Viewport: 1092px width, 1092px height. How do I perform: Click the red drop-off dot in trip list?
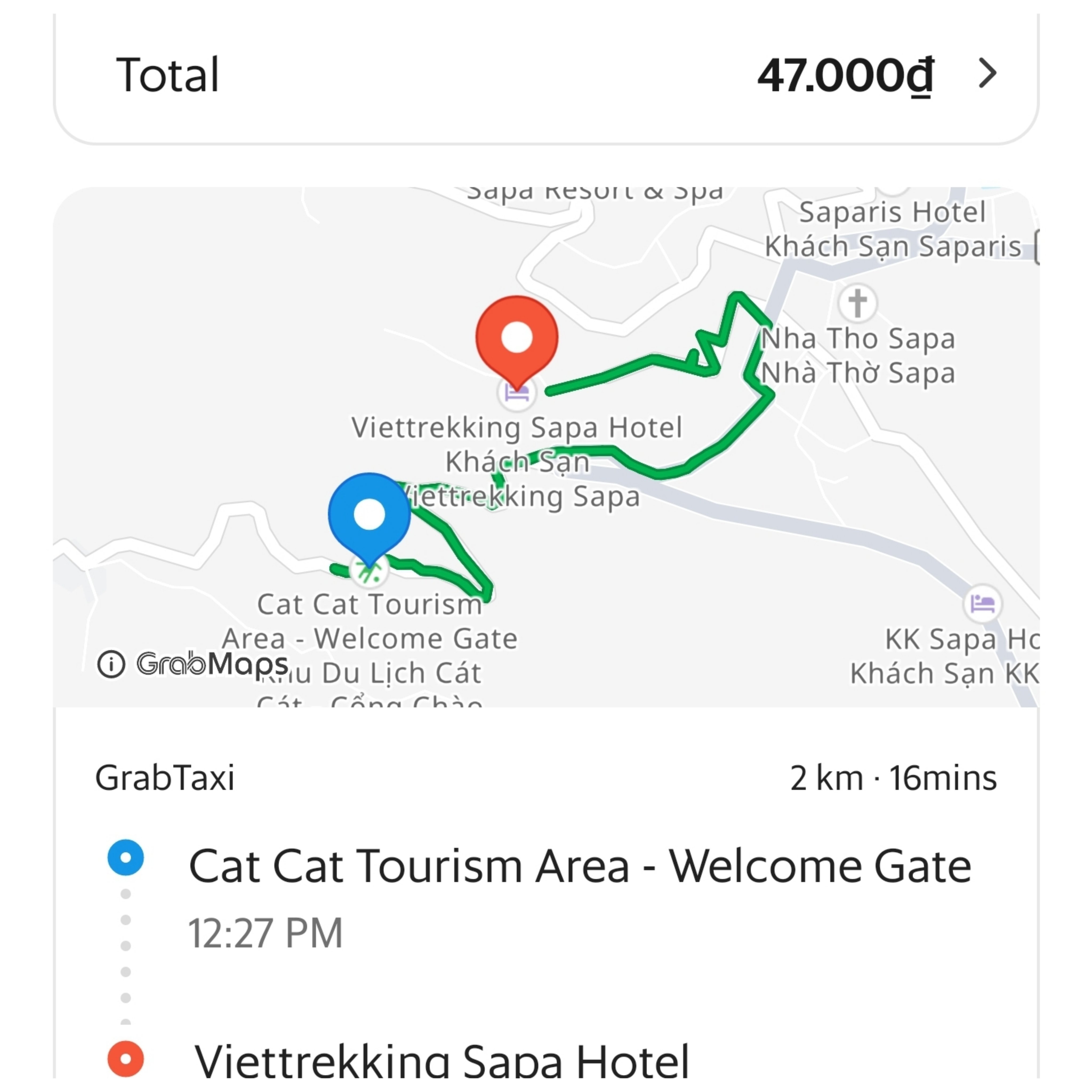(x=126, y=1059)
